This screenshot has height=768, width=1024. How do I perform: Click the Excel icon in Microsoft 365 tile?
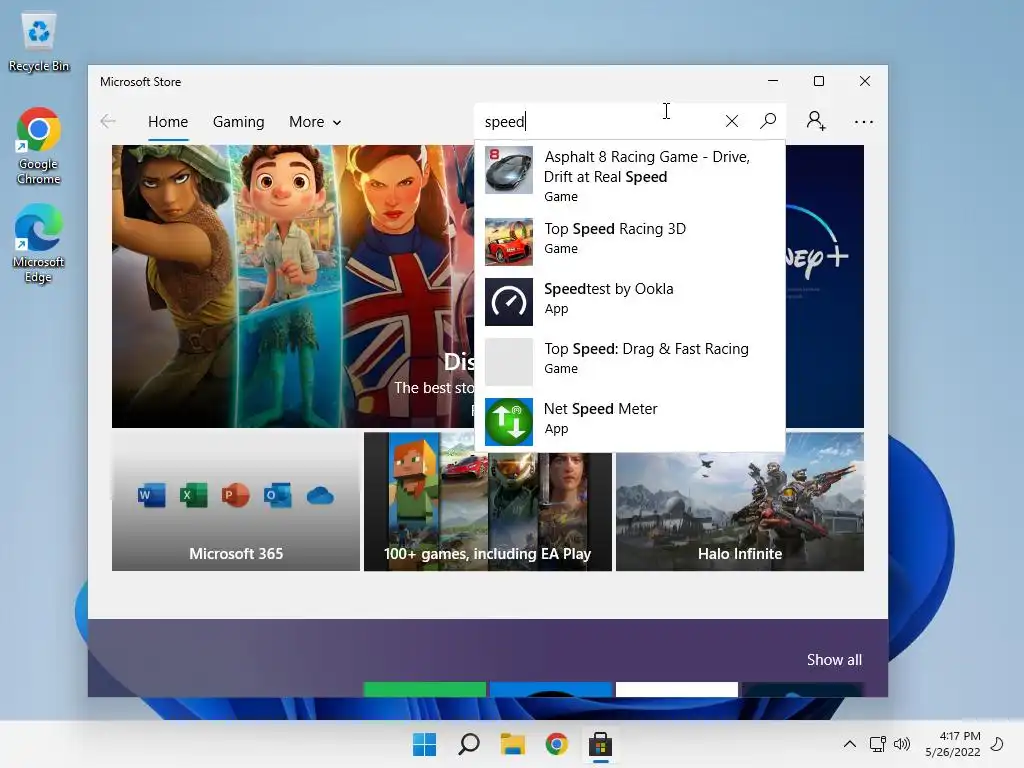point(193,496)
